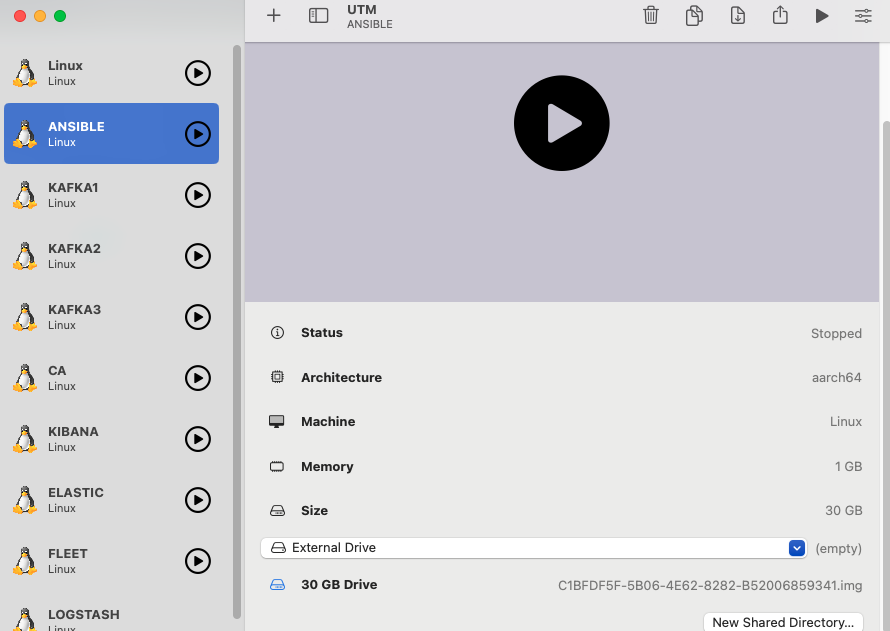Click the ANSIBLE penguin icon
Image resolution: width=890 pixels, height=631 pixels.
pyautogui.click(x=24, y=134)
